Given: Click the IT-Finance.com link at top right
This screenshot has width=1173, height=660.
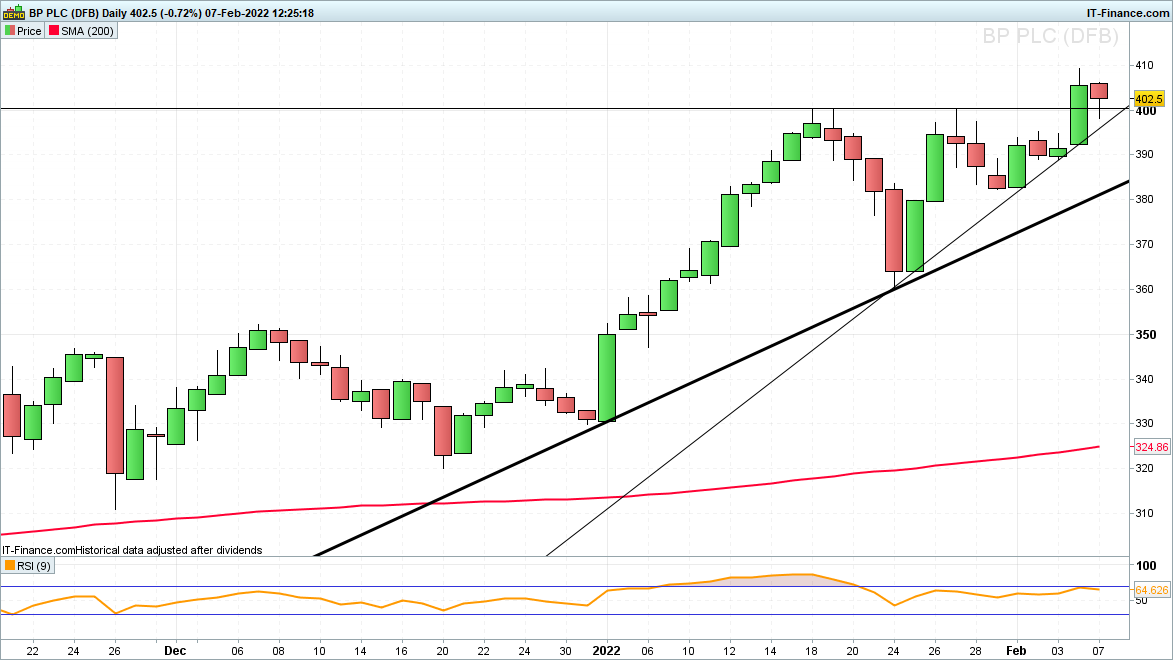Looking at the screenshot, I should 1127,13.
